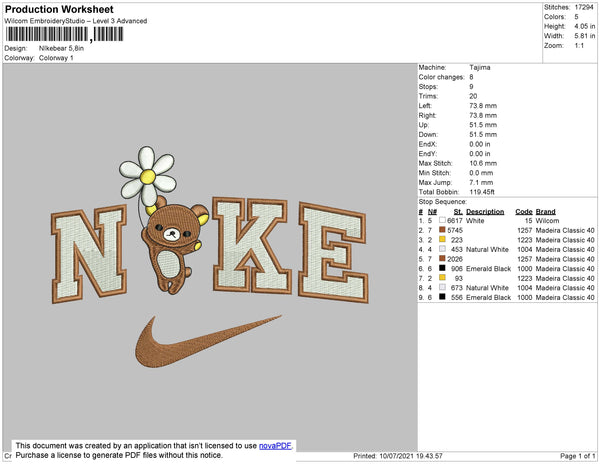Click the printed date 10/07/2021 19.43.57
The image size is (600, 464).
coord(411,456)
